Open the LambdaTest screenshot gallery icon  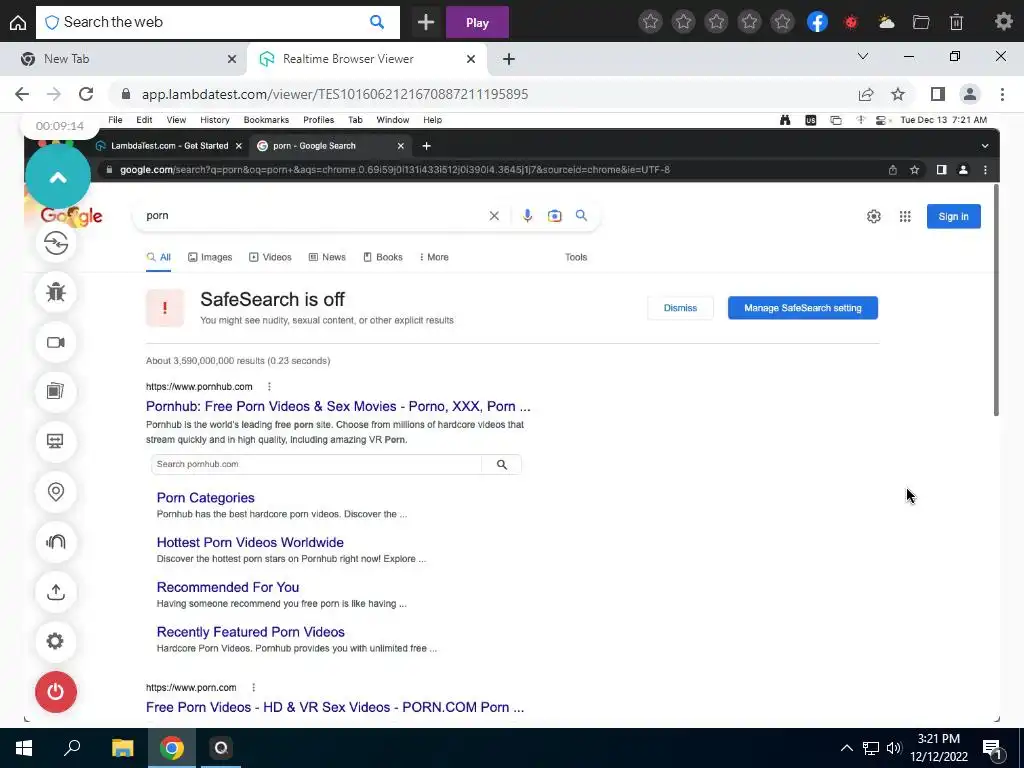click(x=56, y=391)
